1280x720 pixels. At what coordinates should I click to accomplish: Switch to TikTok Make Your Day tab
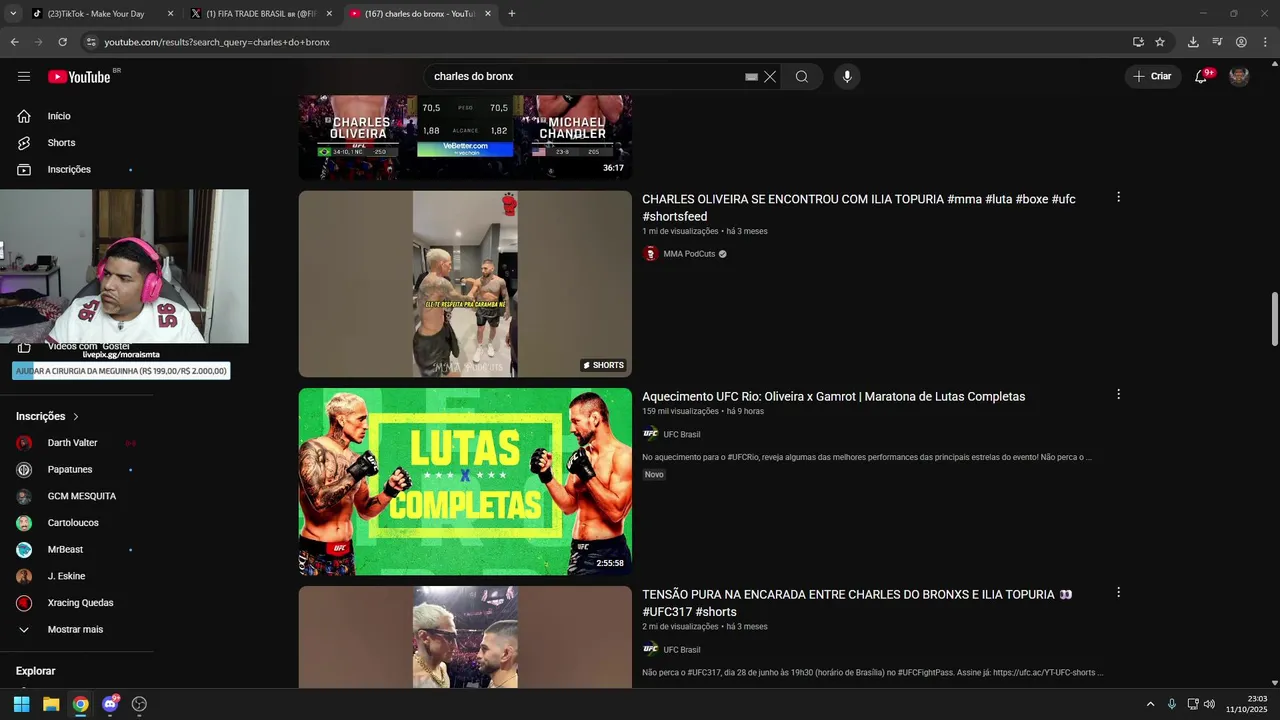(103, 14)
